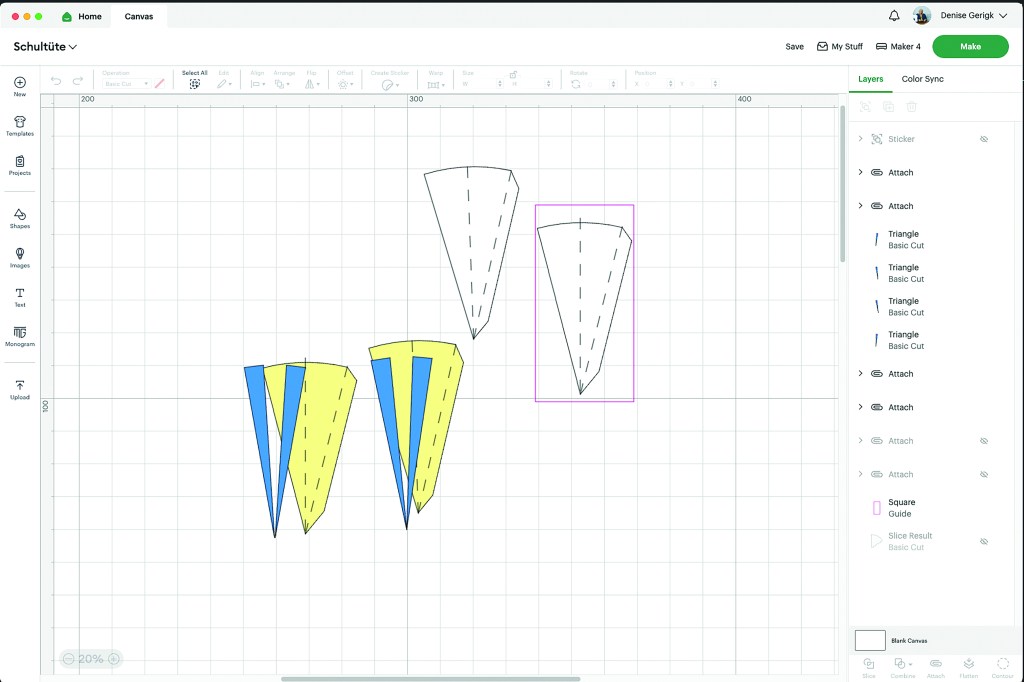This screenshot has width=1024, height=682.
Task: Show the hidden Slice Result layer
Action: pos(984,541)
